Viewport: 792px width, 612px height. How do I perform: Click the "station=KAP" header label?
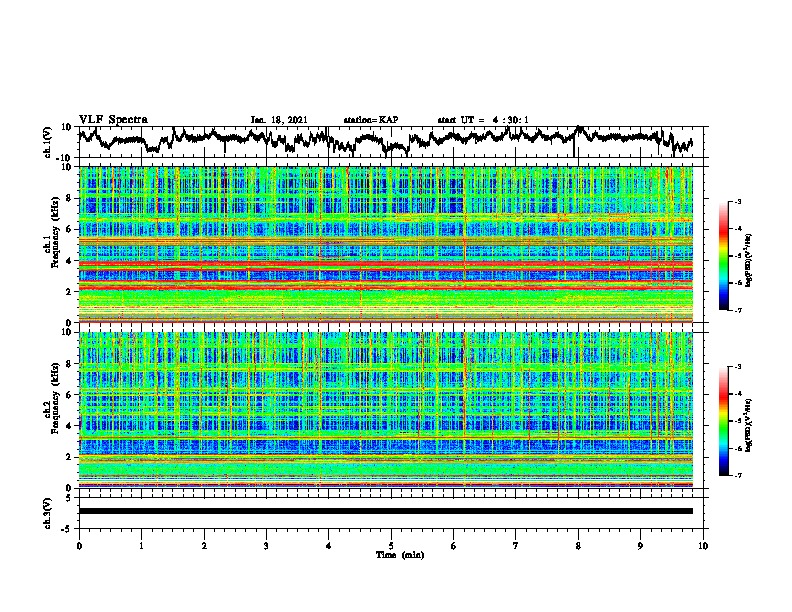[371, 120]
